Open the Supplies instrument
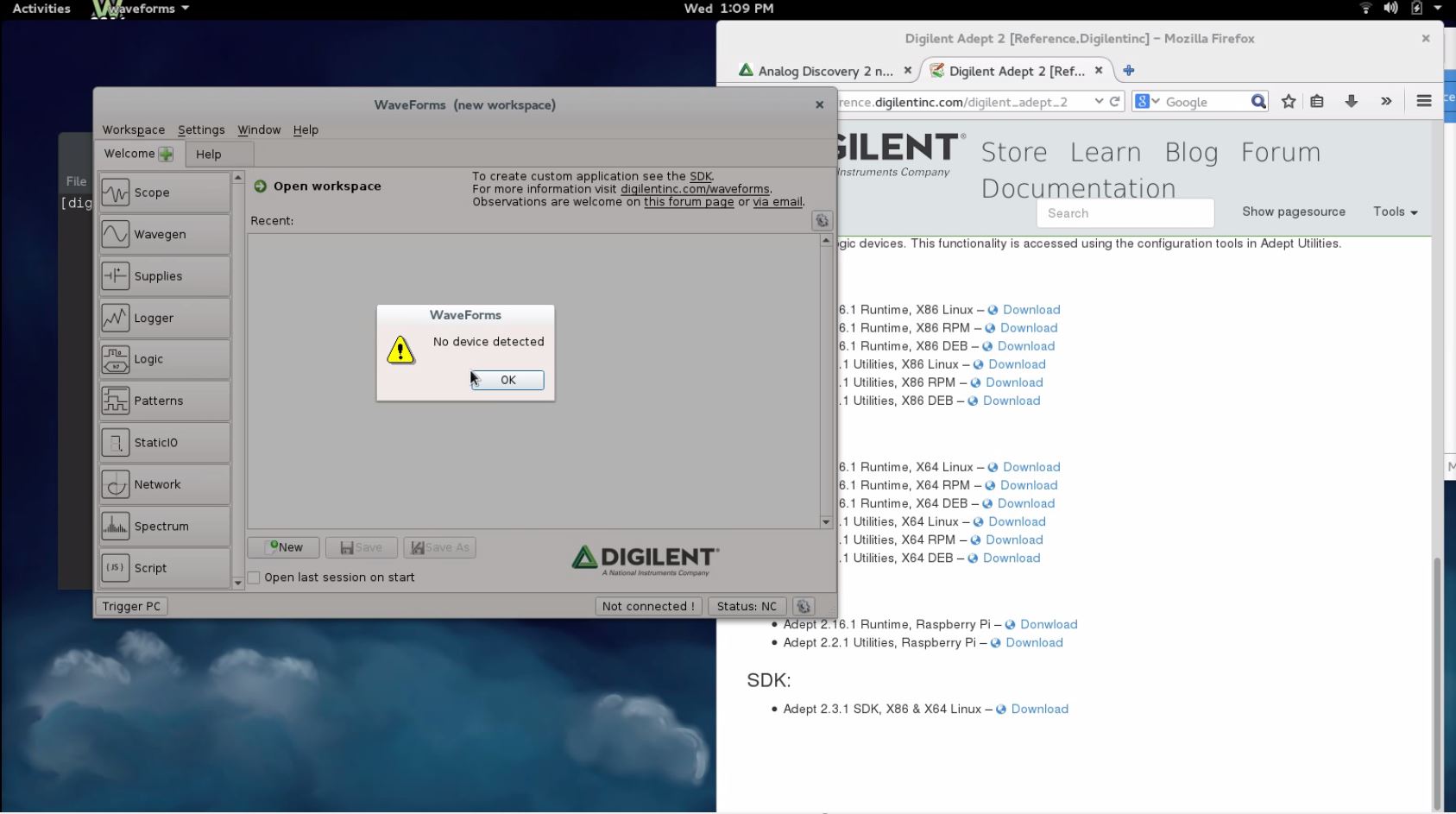The image size is (1456, 814). (x=165, y=276)
